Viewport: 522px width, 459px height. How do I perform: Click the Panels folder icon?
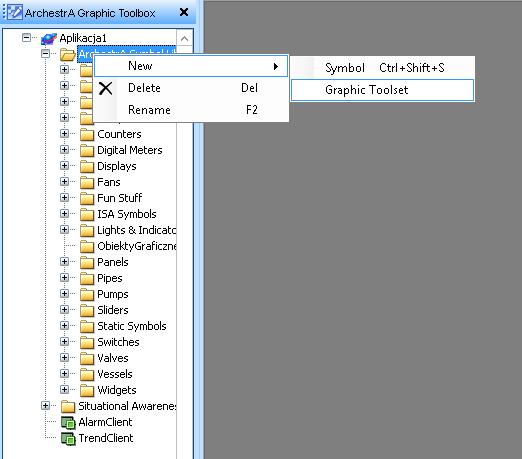[x=87, y=262]
